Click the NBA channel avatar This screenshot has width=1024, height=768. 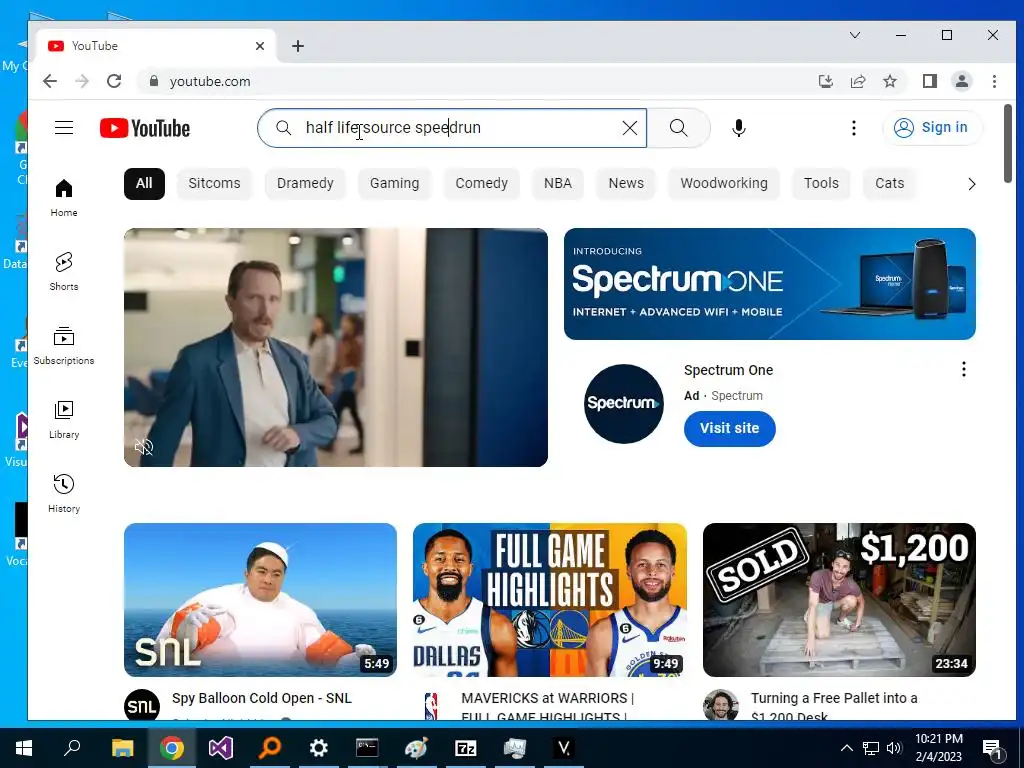point(431,705)
